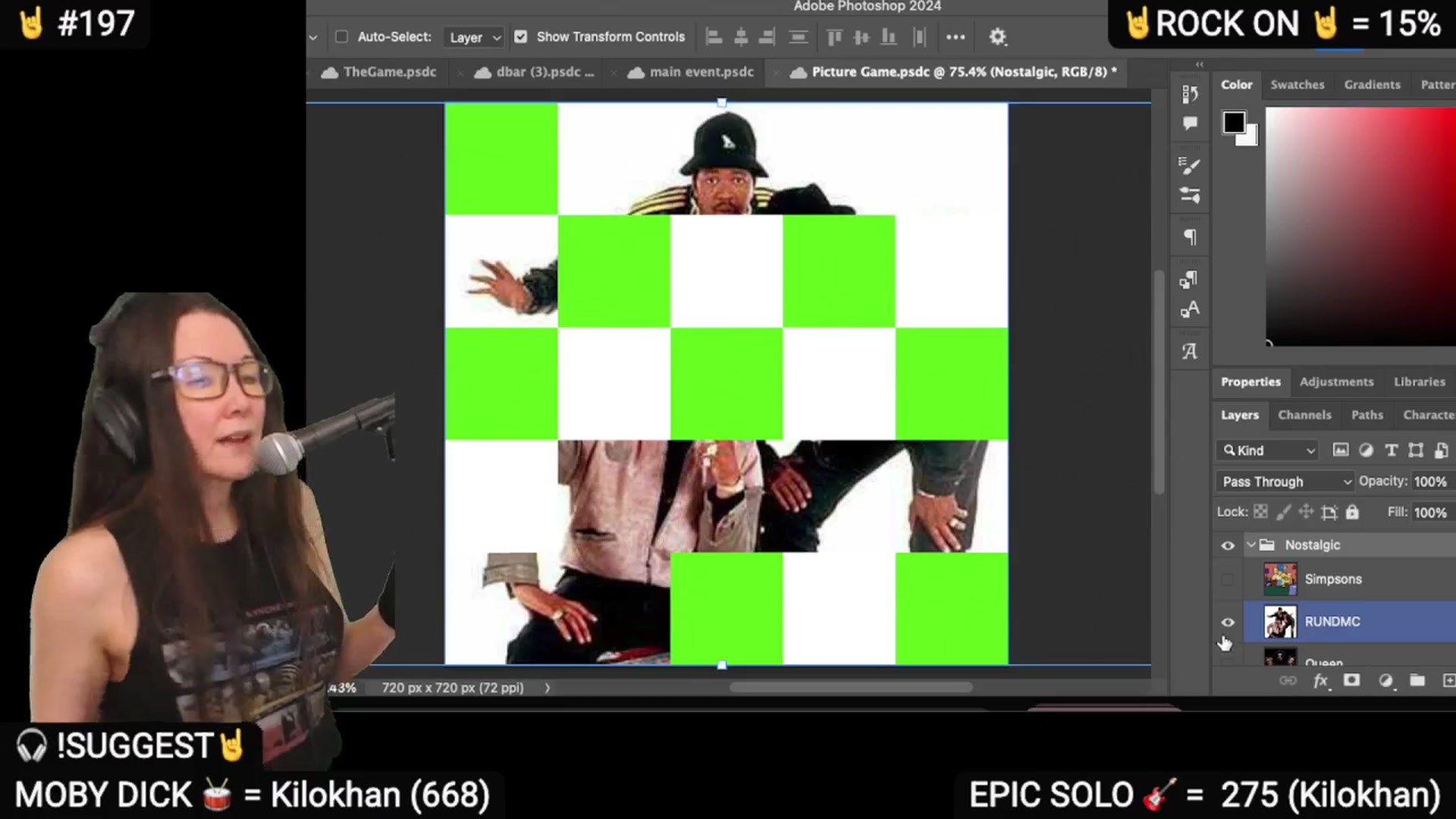This screenshot has height=819, width=1456.
Task: Toggle lock position
Action: 1306,512
